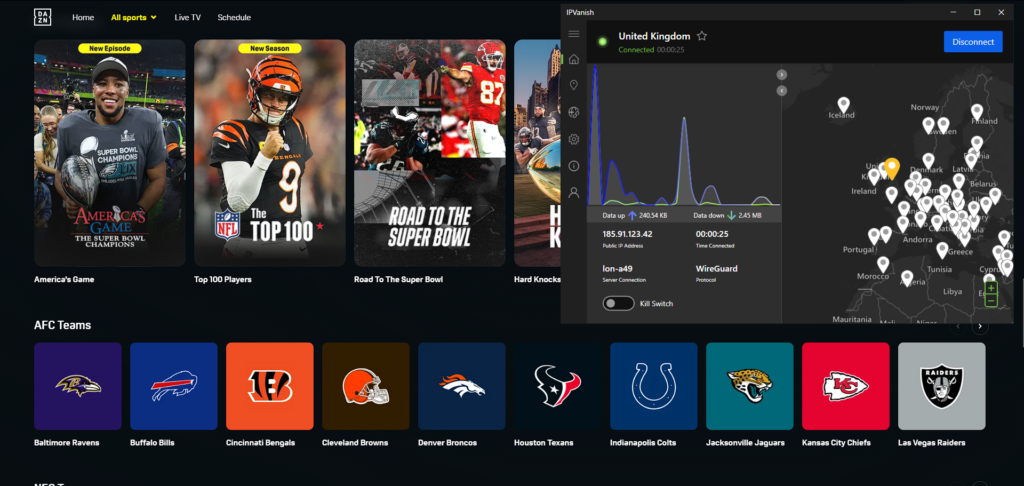Click the Hard Knocks title text
Screen dimensions: 1024x486
pos(537,280)
